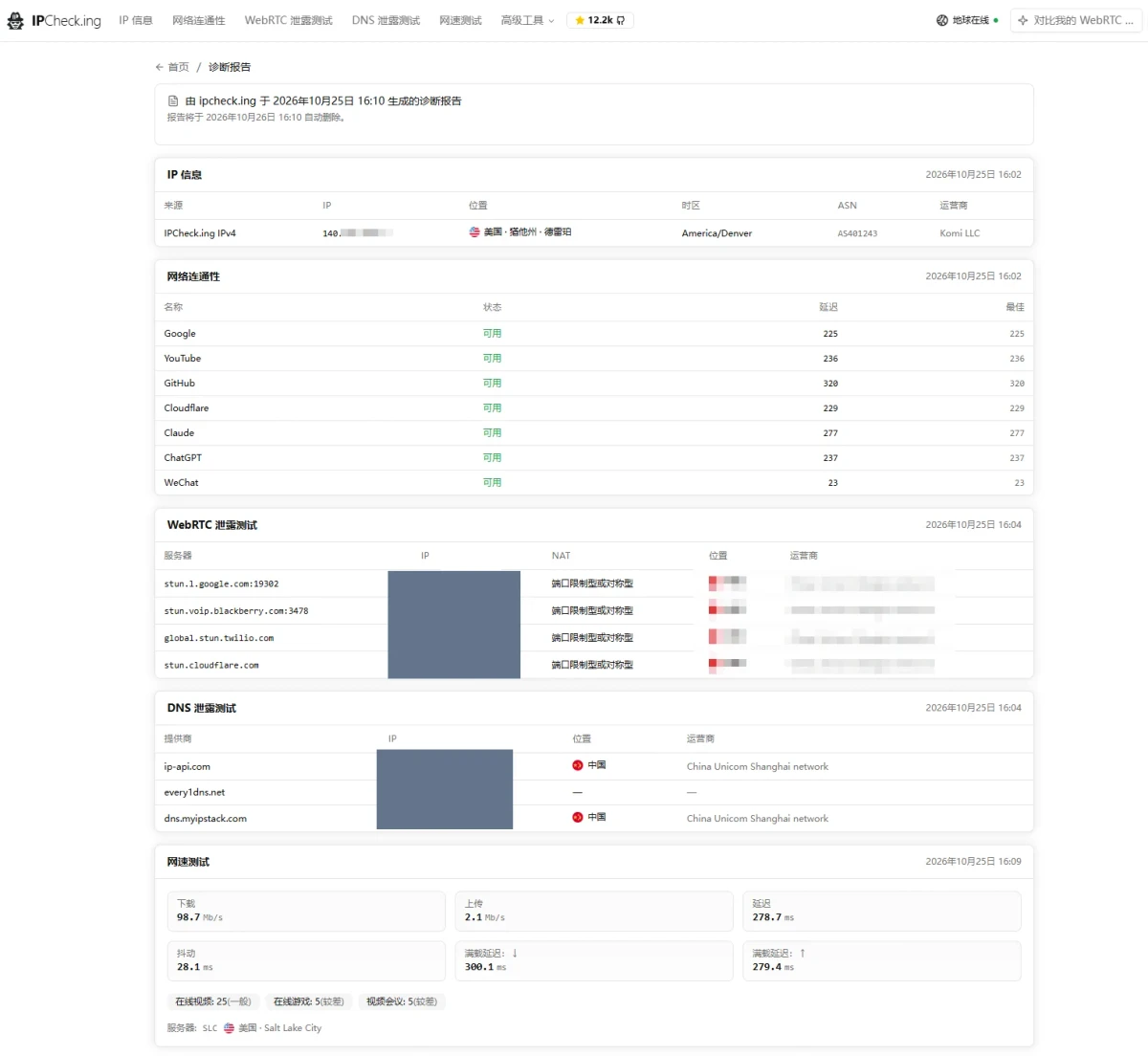Click the Google row name
This screenshot has width=1148, height=1056.
(180, 334)
